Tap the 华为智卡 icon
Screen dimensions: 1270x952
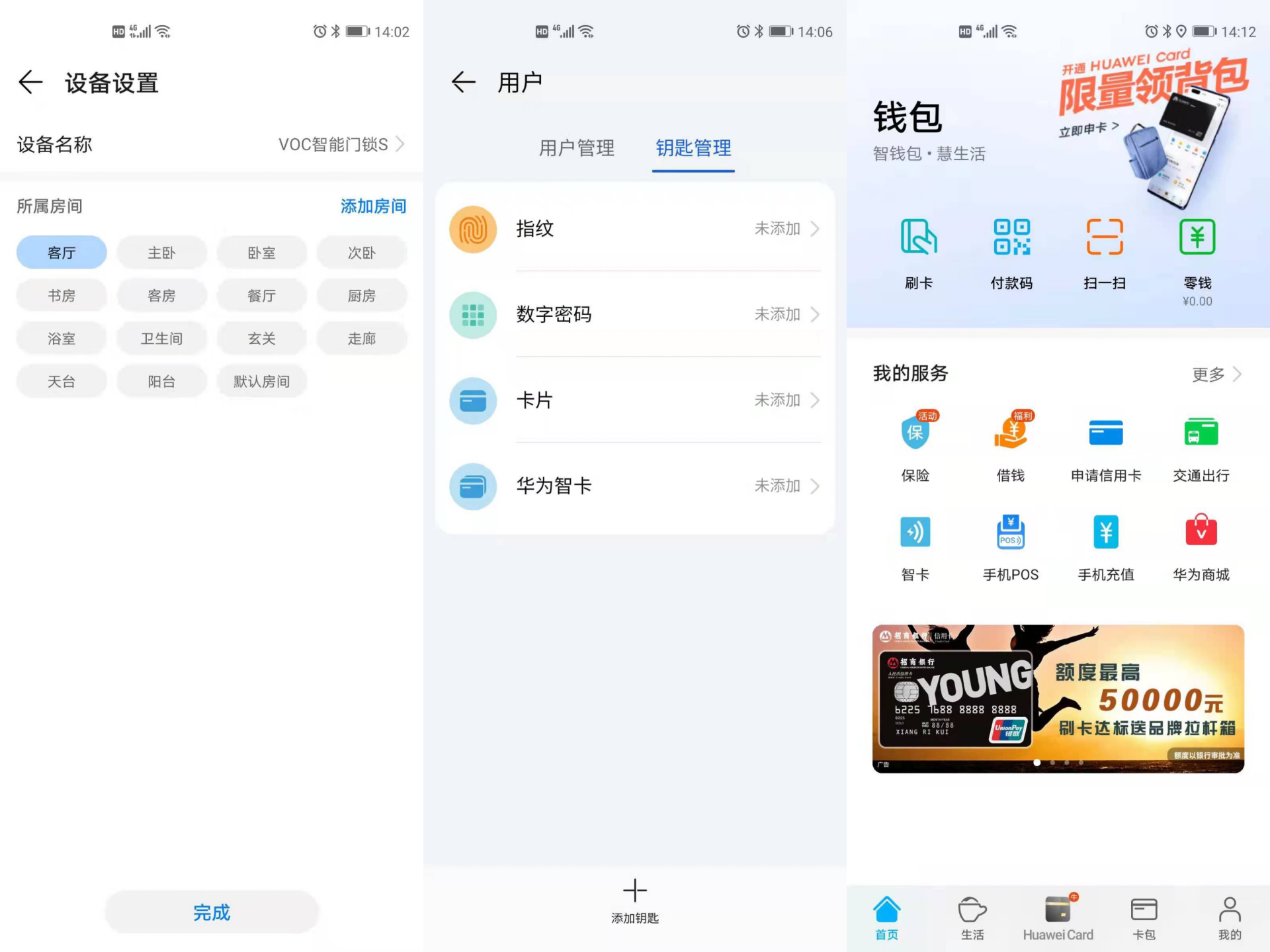tap(473, 486)
